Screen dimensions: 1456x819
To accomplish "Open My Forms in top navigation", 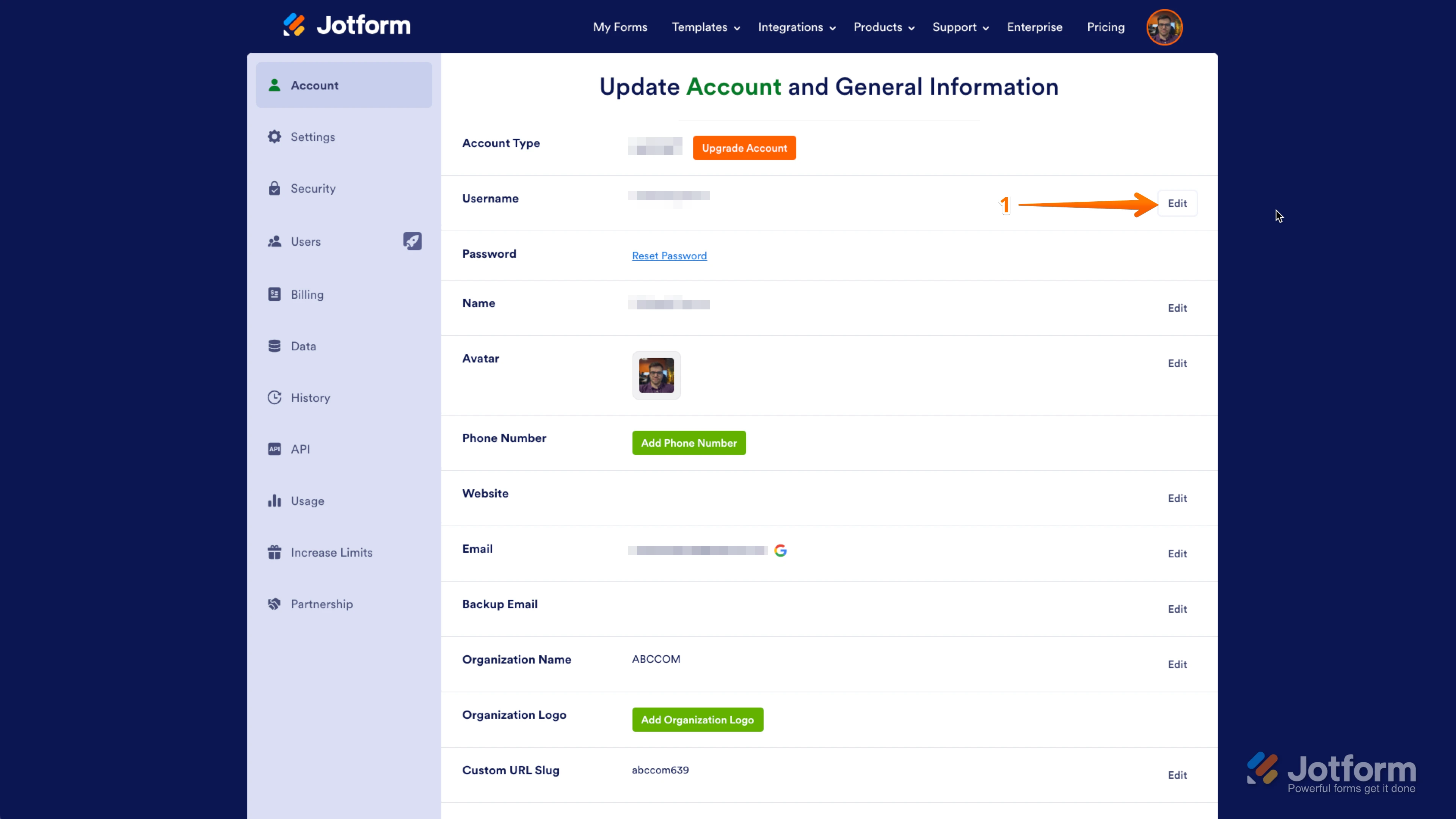I will coord(620,27).
